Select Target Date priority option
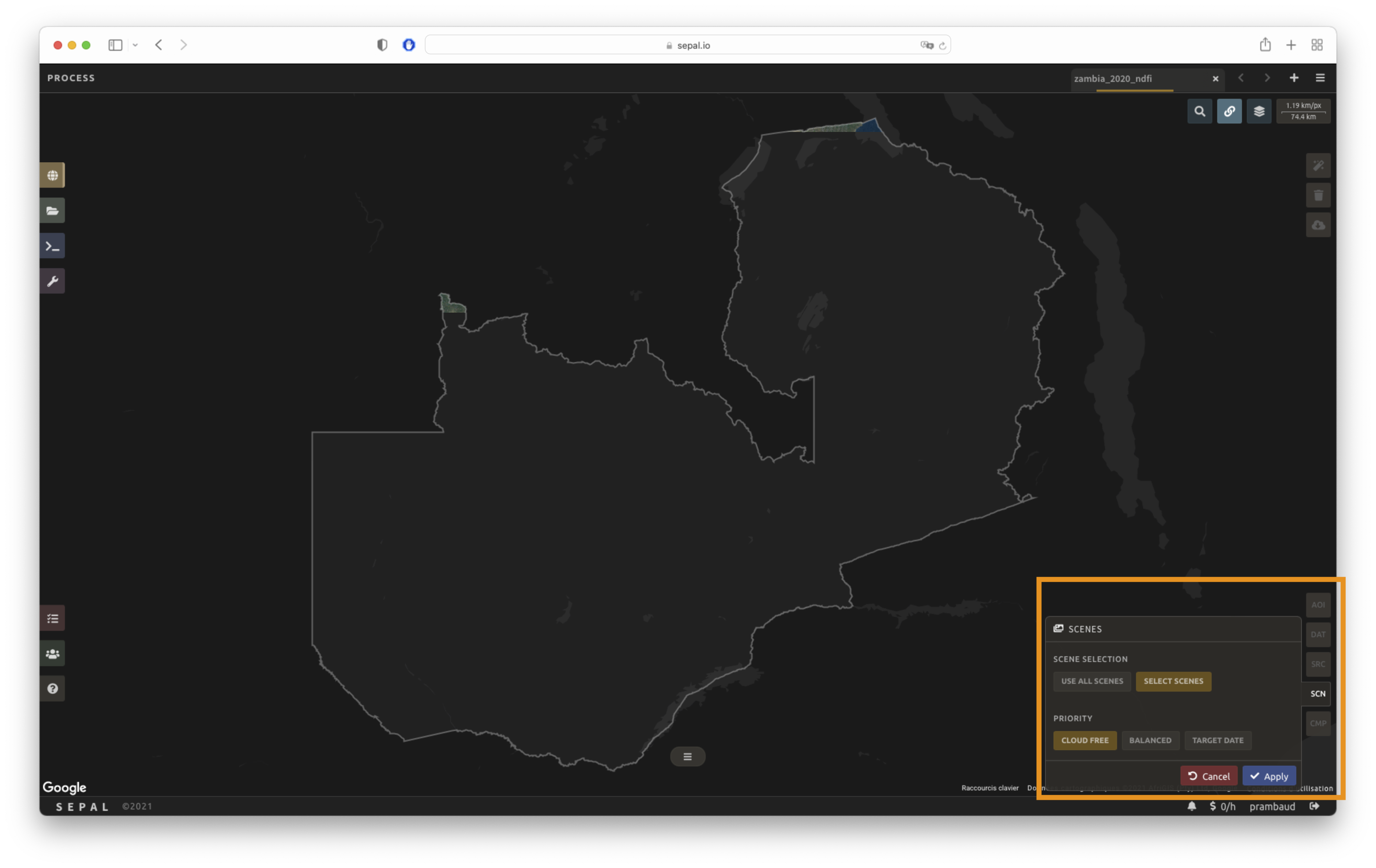The width and height of the screenshot is (1376, 868). (1217, 741)
